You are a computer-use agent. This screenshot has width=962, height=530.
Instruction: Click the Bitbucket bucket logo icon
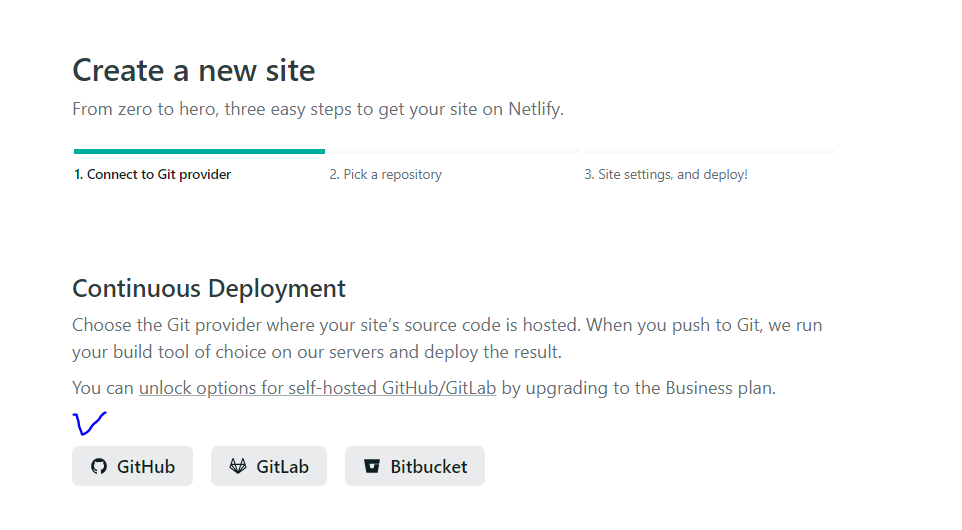372,466
